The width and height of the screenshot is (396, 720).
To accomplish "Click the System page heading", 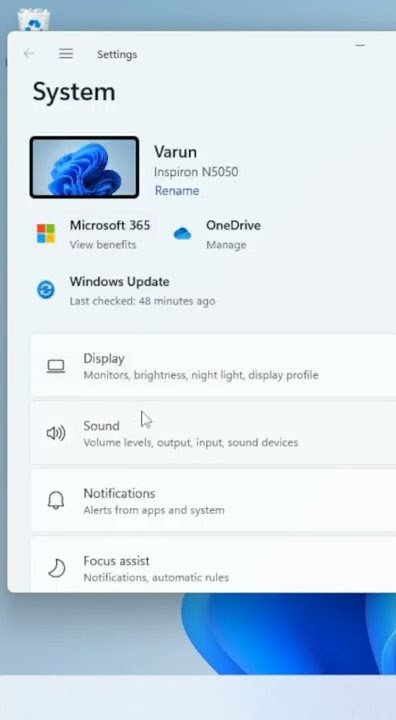I will (74, 92).
